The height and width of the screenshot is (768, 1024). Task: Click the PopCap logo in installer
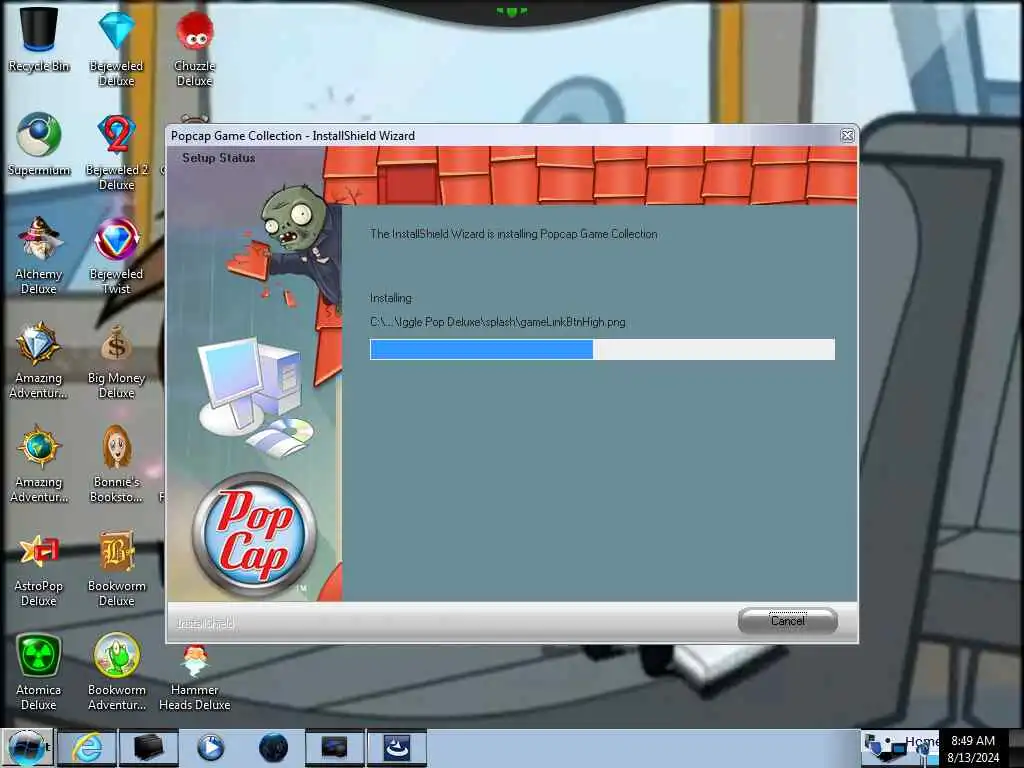pyautogui.click(x=255, y=534)
